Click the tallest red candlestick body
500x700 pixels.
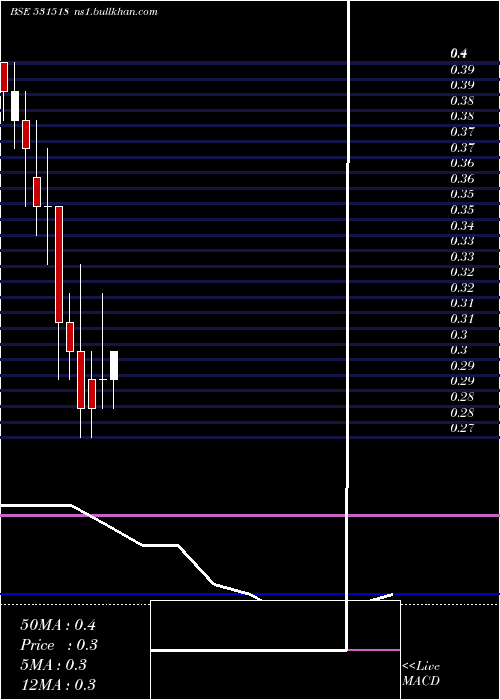pos(59,264)
